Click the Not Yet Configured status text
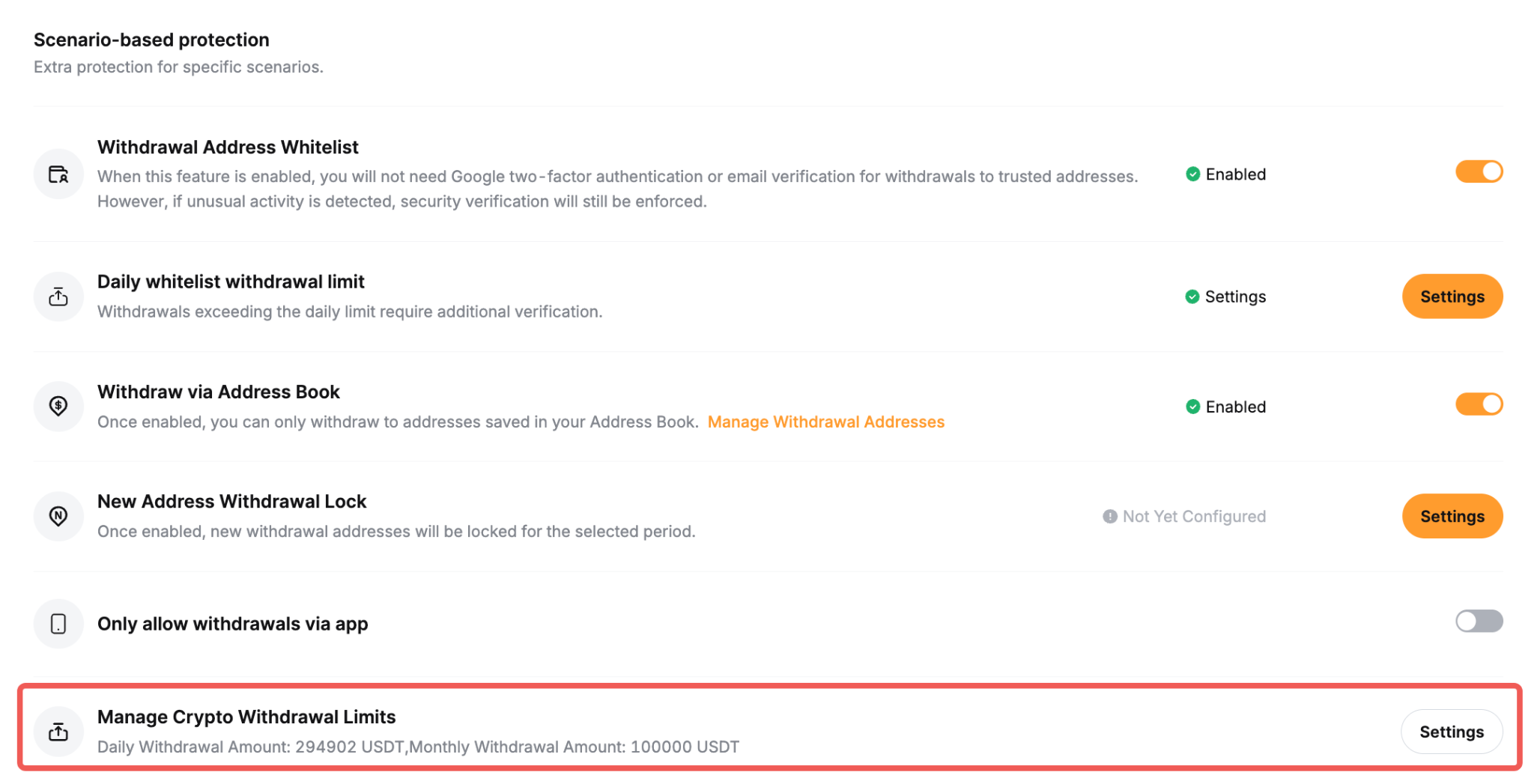Image resolution: width=1534 pixels, height=784 pixels. [1194, 517]
